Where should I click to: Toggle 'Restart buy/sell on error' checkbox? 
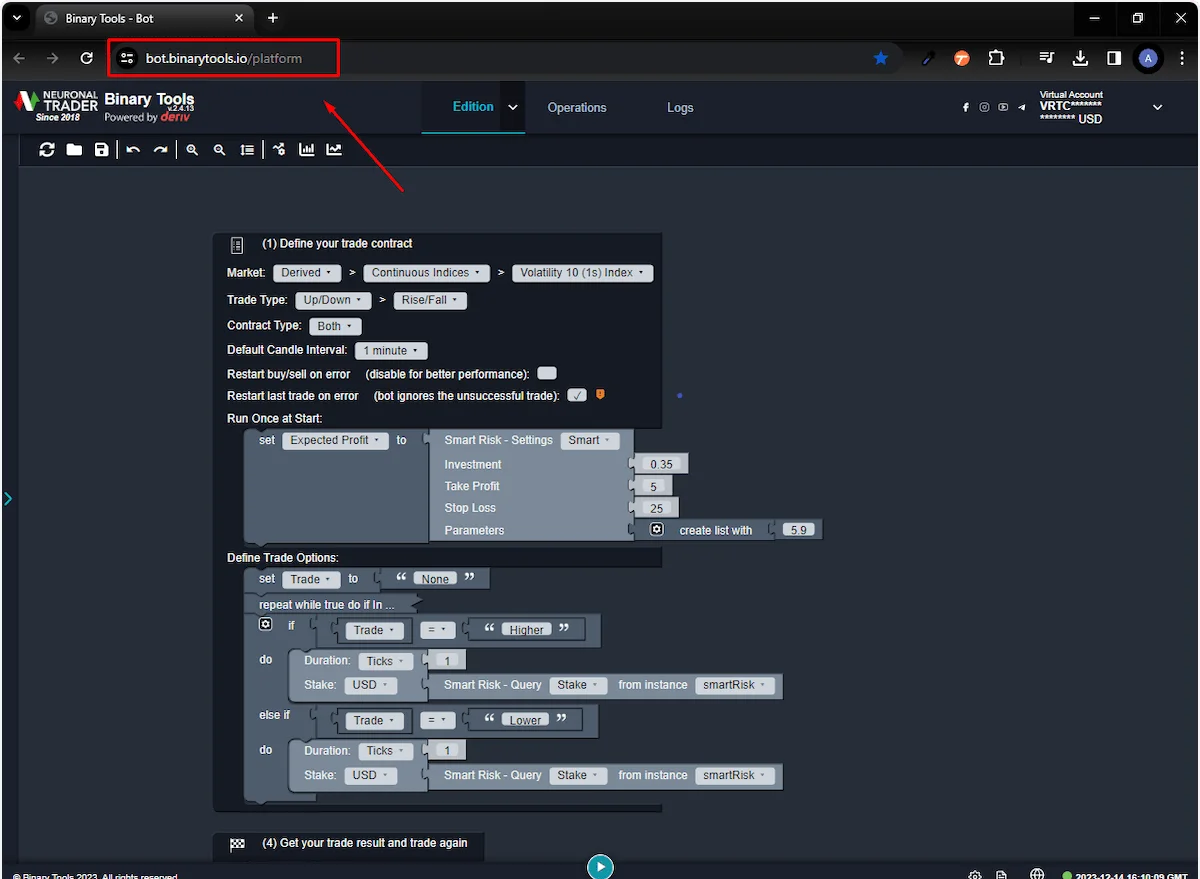click(546, 373)
